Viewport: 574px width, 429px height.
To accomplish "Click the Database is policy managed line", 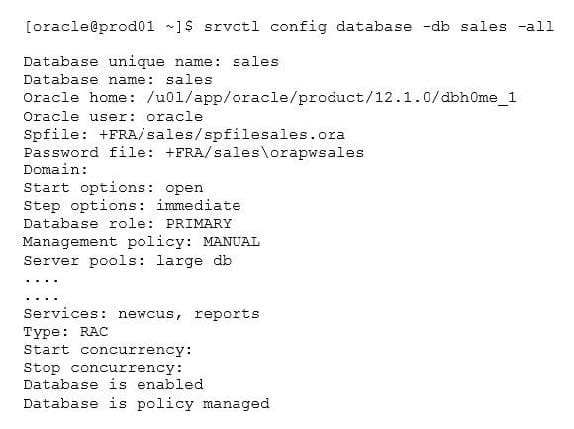I will tap(146, 404).
